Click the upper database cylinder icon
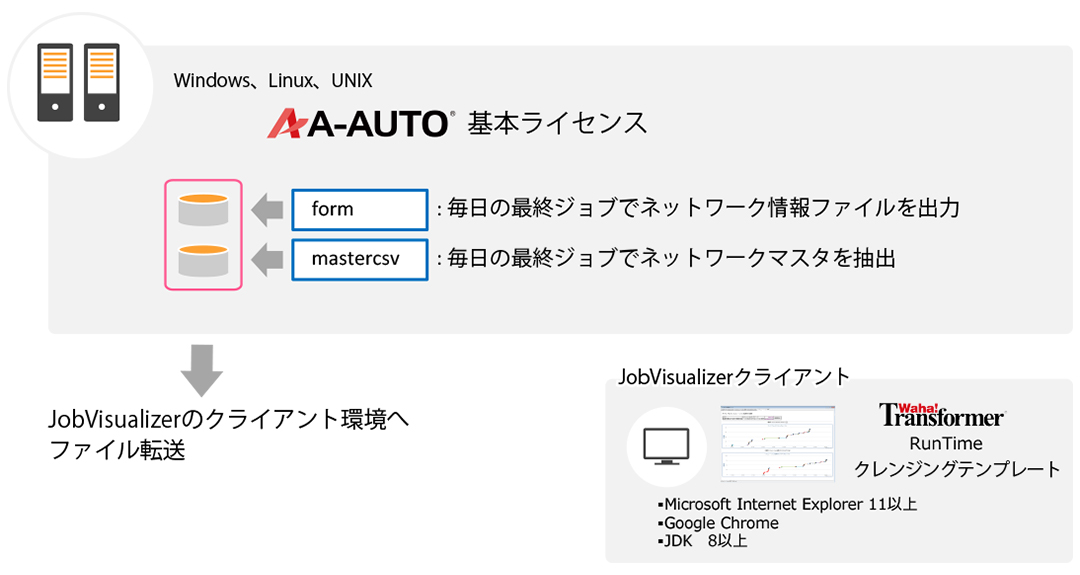1080x575 pixels. (203, 210)
